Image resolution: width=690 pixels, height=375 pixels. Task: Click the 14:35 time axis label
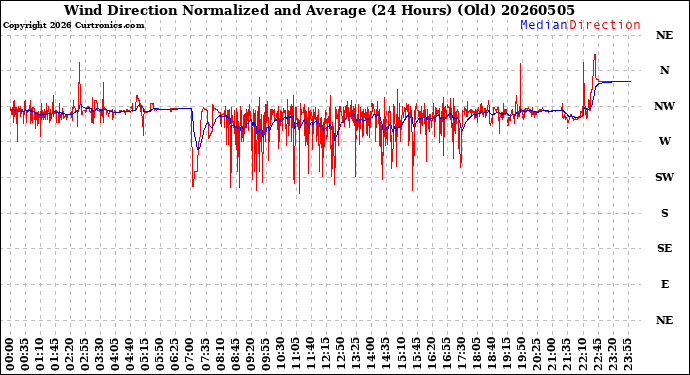point(385,354)
